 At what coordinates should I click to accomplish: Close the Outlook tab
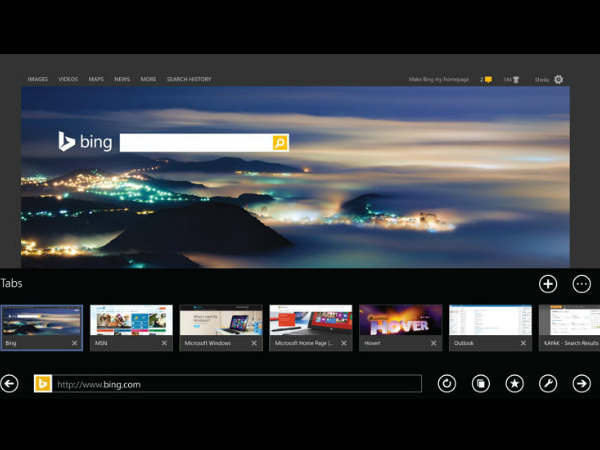pyautogui.click(x=523, y=343)
